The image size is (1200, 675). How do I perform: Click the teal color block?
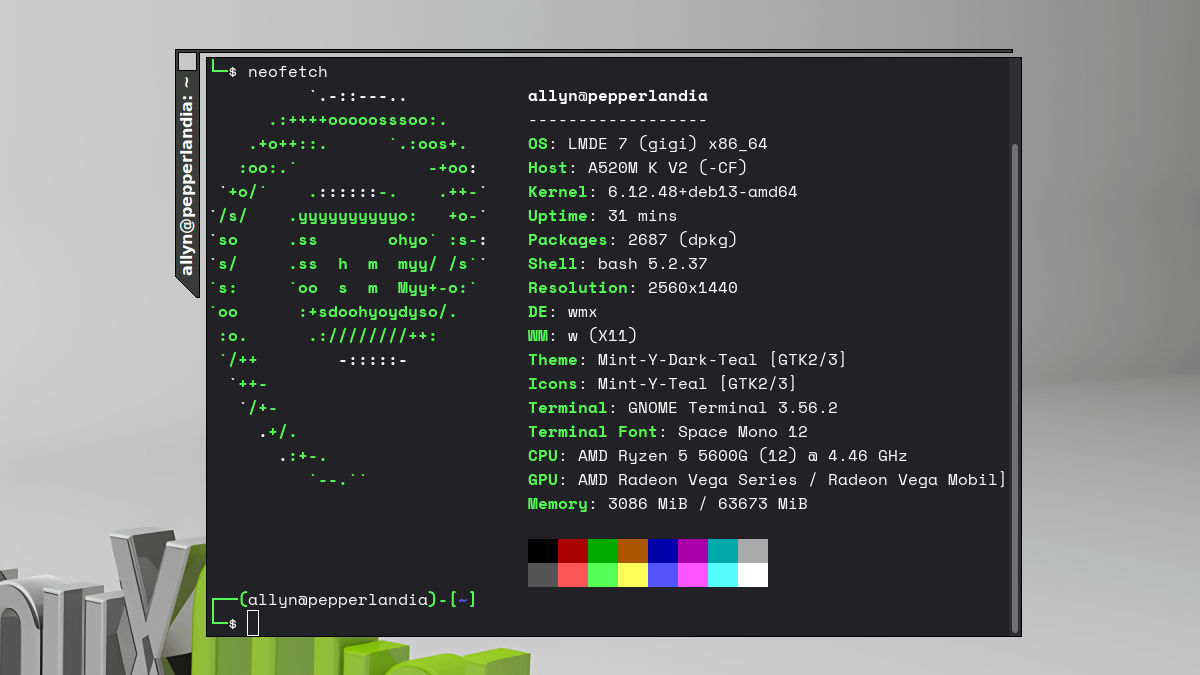tap(723, 551)
